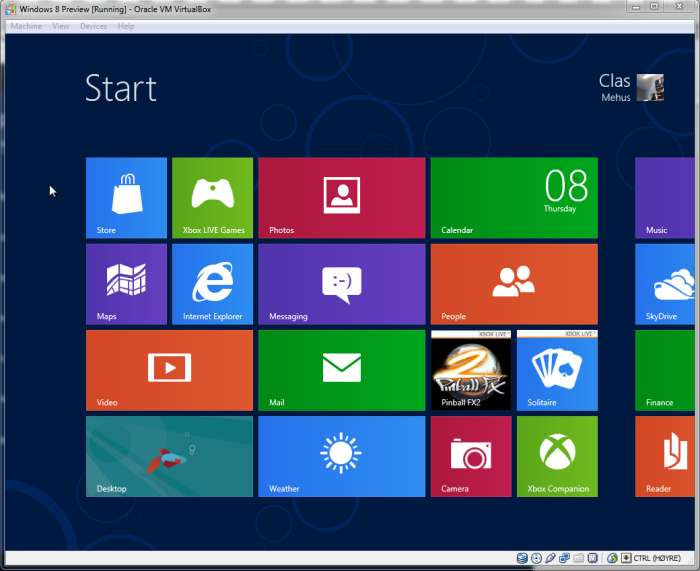The image size is (700, 571).
Task: Open the Mail tile
Action: pyautogui.click(x=342, y=370)
